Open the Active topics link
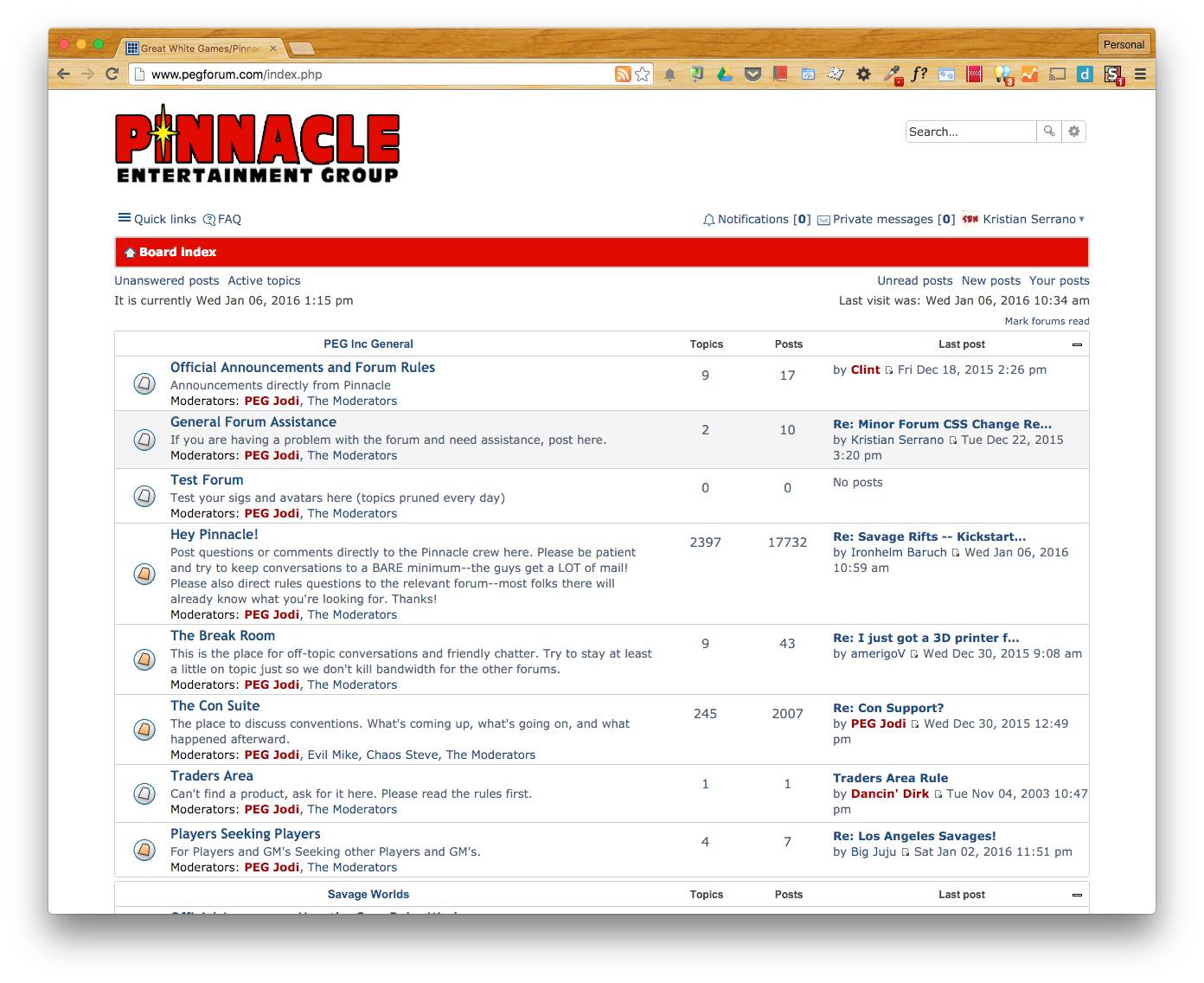Image resolution: width=1204 pixels, height=983 pixels. 264,280
